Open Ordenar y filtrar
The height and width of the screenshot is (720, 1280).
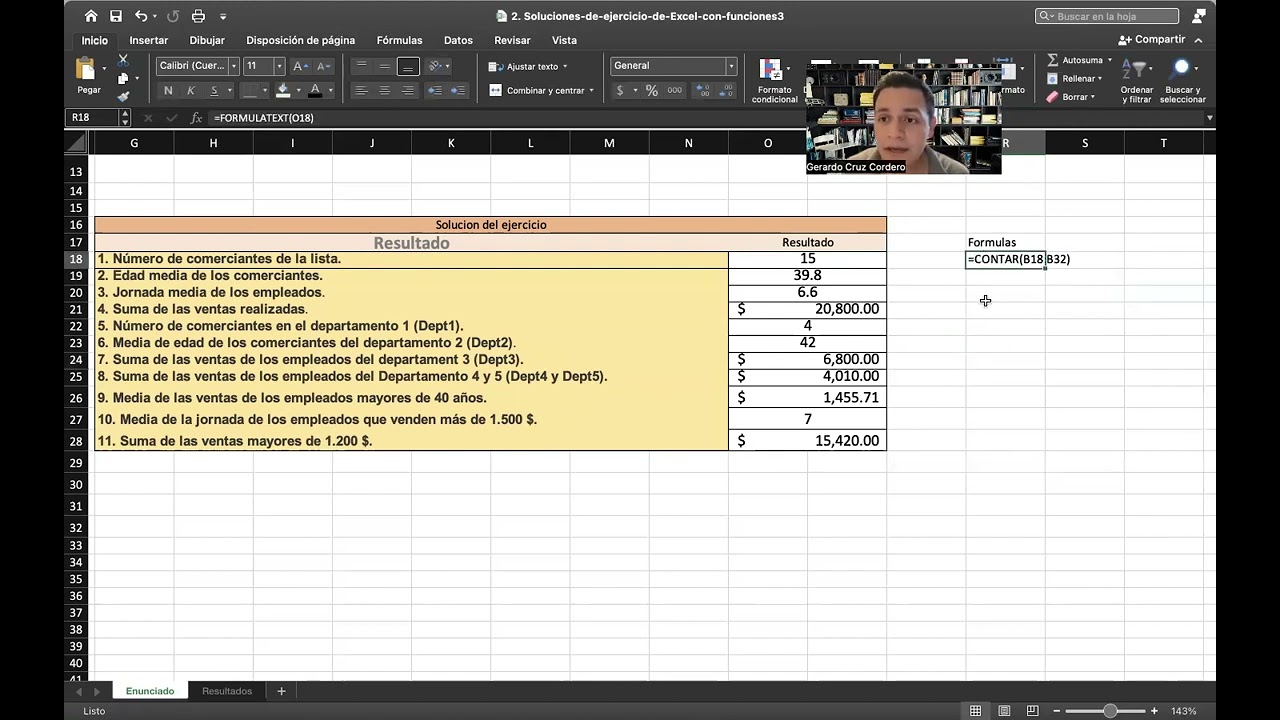pyautogui.click(x=1137, y=80)
